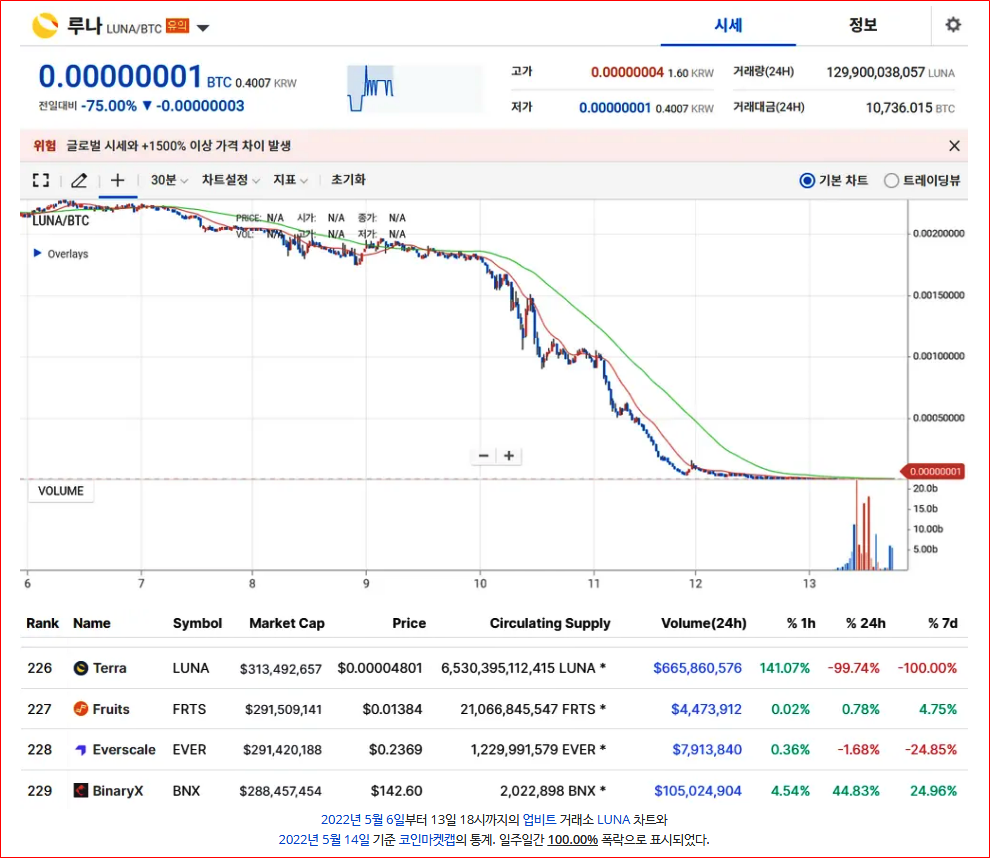This screenshot has width=990, height=858.
Task: Click the 유의 caution badge
Action: point(177,26)
